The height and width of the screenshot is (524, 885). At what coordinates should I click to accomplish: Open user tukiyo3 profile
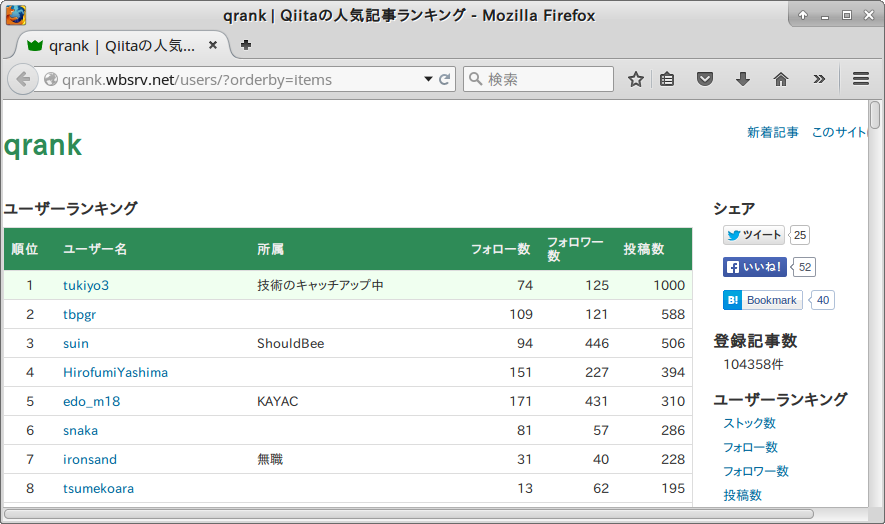point(86,285)
